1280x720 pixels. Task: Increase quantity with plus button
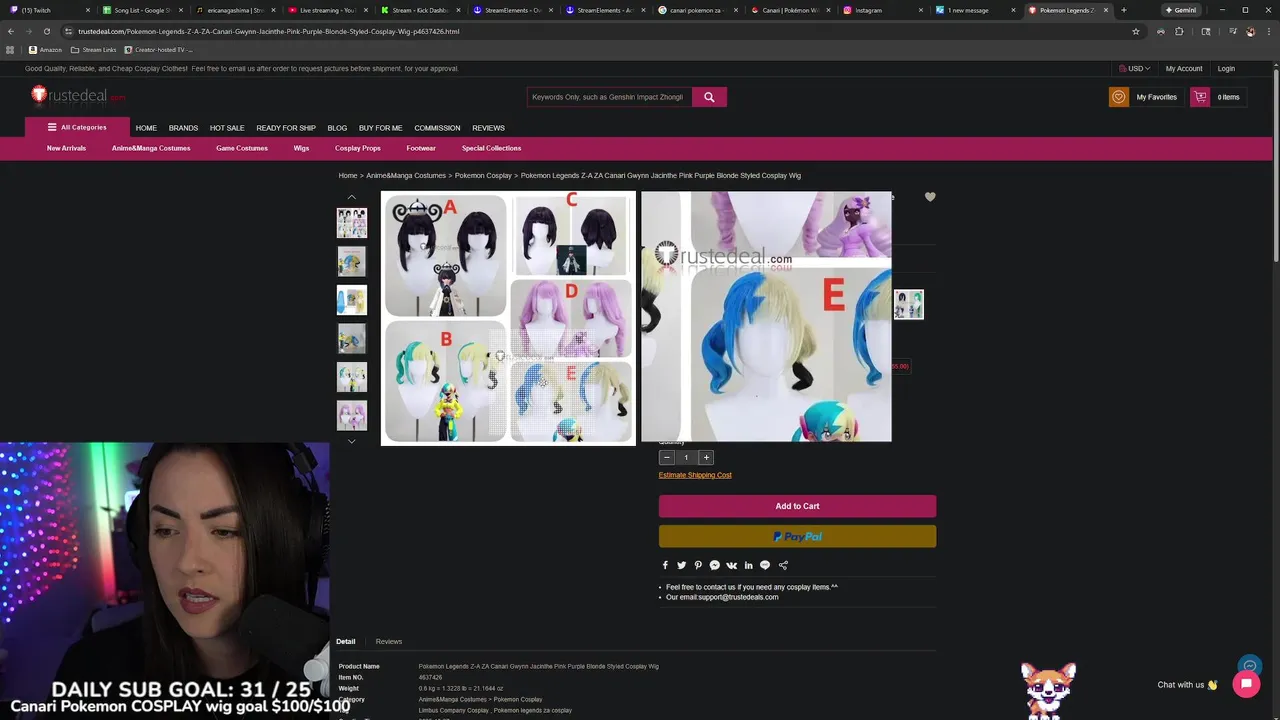(x=706, y=457)
